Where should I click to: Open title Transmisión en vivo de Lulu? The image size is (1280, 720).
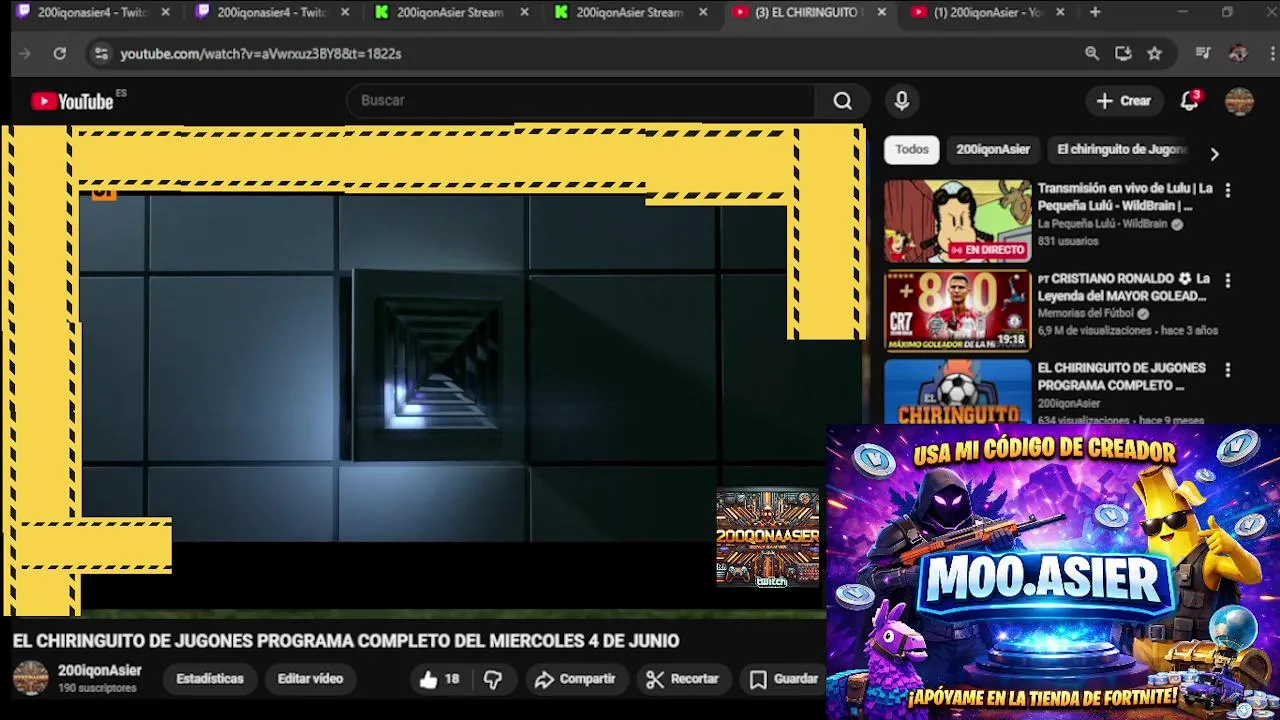(x=1125, y=197)
